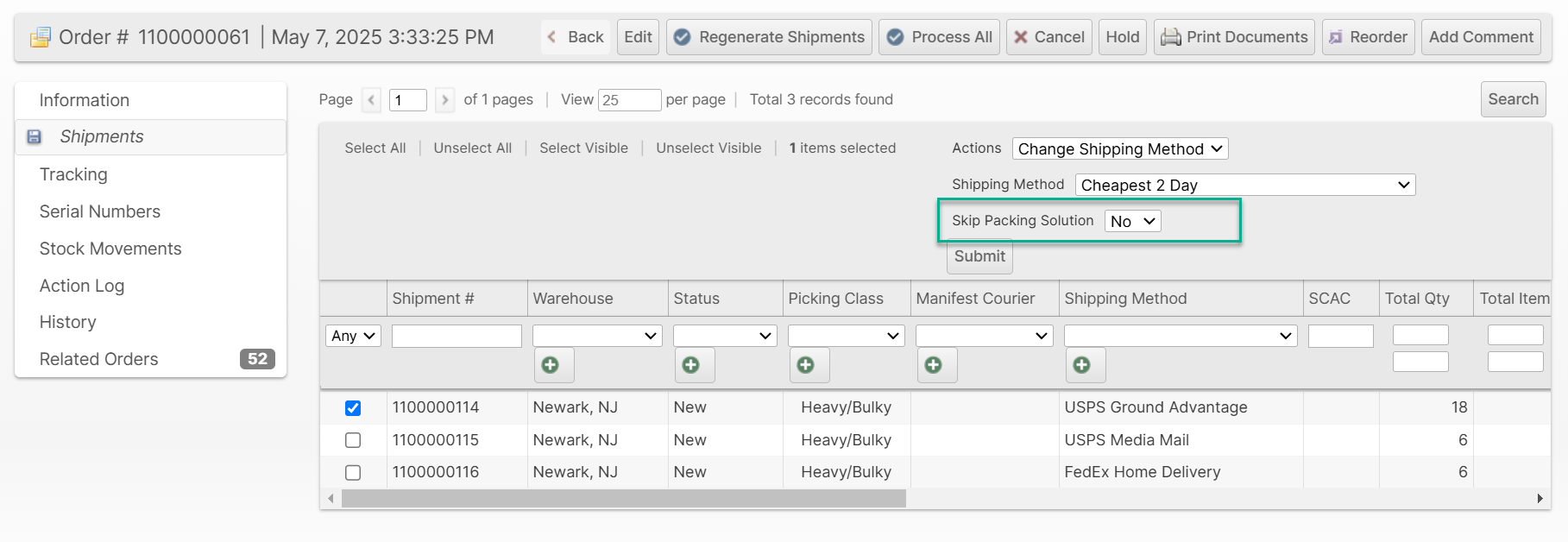Open the Tracking sidebar tab
This screenshot has width=1568, height=542.
[x=73, y=174]
